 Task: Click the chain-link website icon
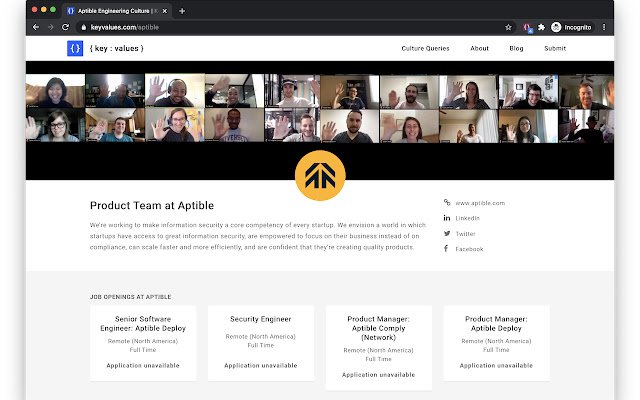(x=446, y=203)
